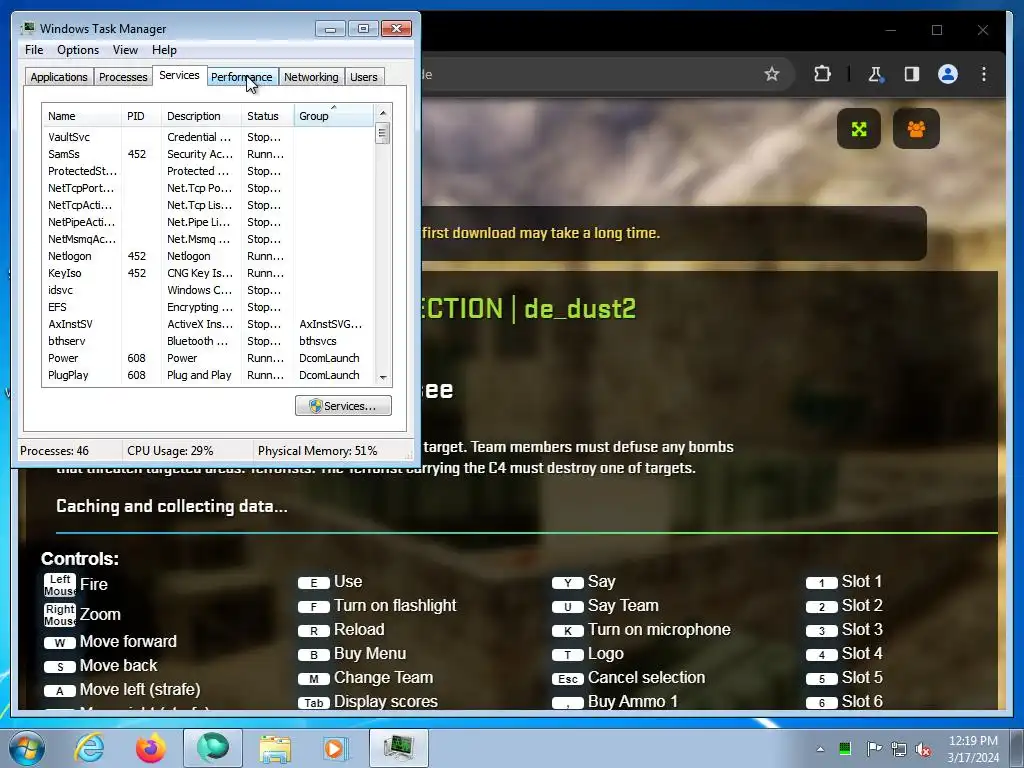Toggle the Chrome side panel icon
Screen dimensions: 1024x768
pyautogui.click(x=912, y=74)
